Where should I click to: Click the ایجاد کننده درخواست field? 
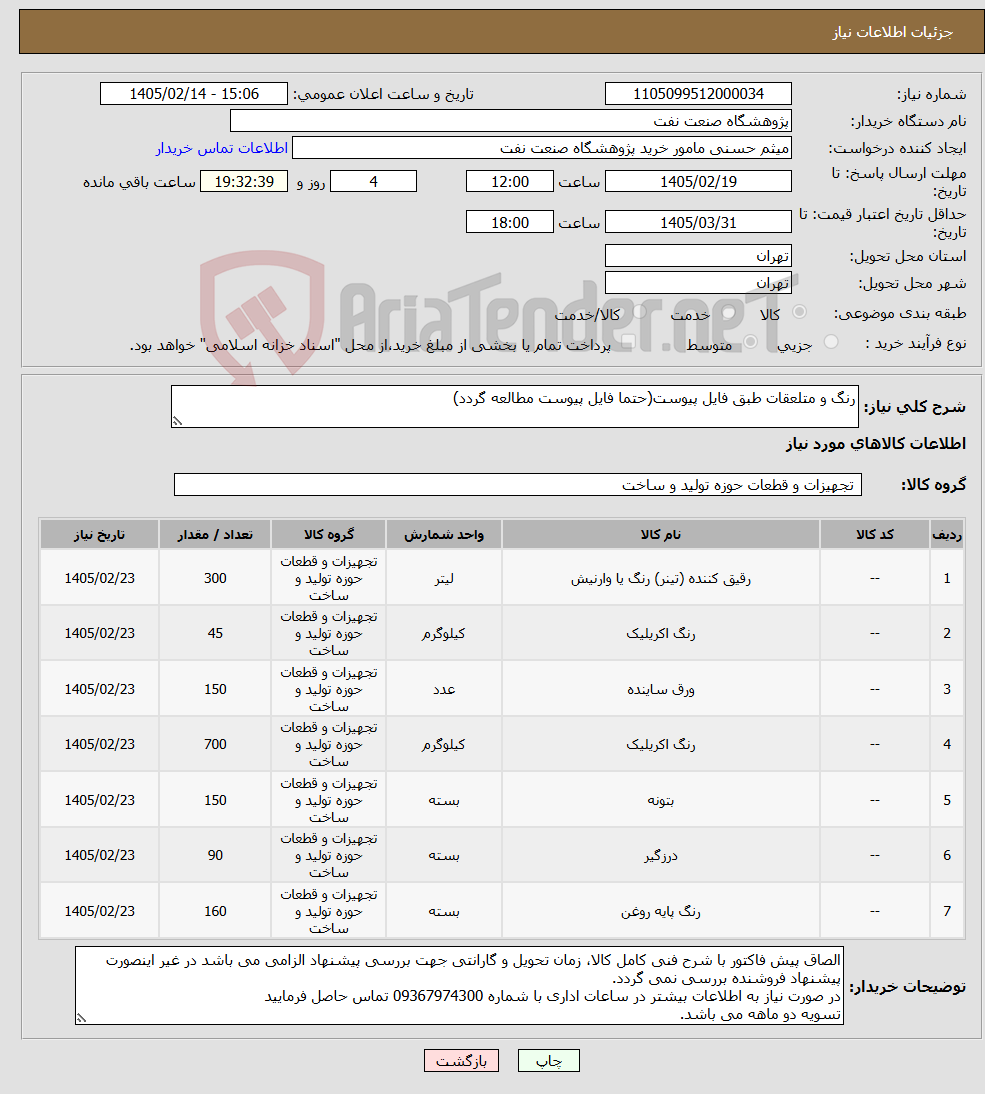click(x=542, y=148)
